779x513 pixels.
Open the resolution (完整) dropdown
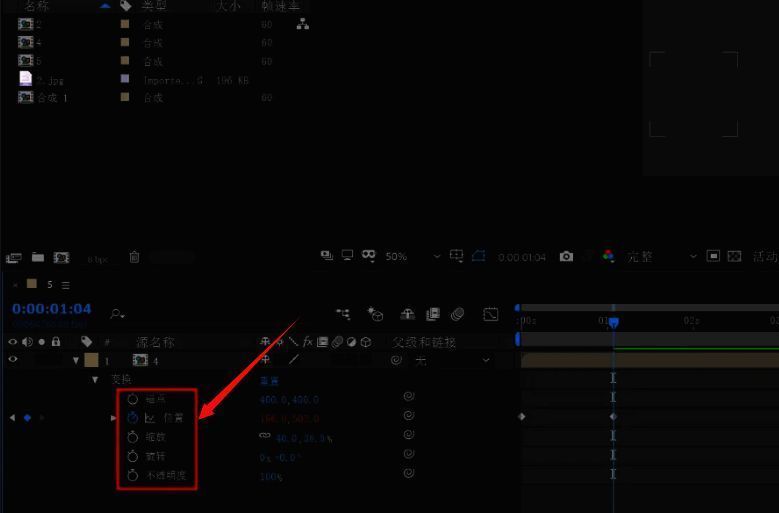click(658, 257)
